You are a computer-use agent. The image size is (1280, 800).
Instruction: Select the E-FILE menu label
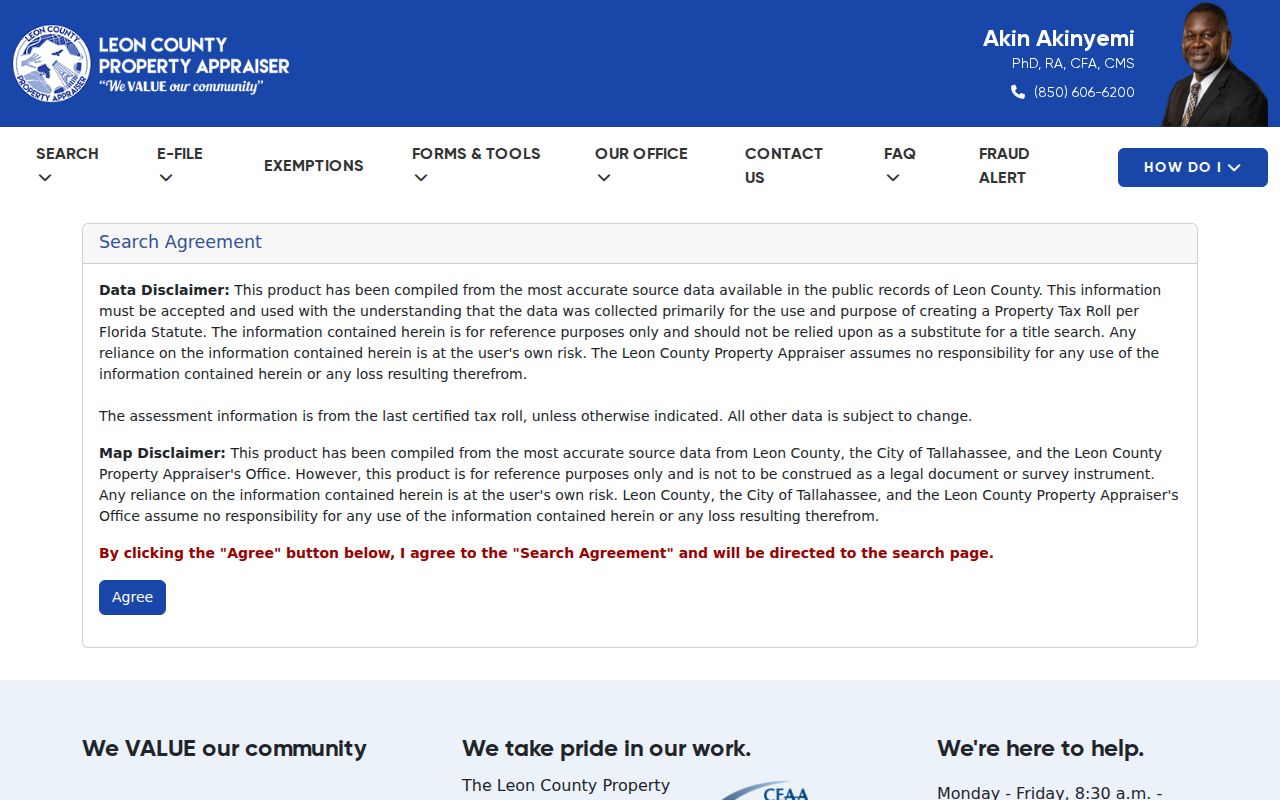[180, 154]
